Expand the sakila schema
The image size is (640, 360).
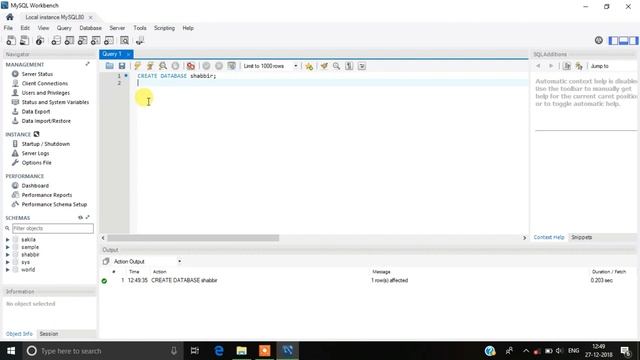coord(8,240)
